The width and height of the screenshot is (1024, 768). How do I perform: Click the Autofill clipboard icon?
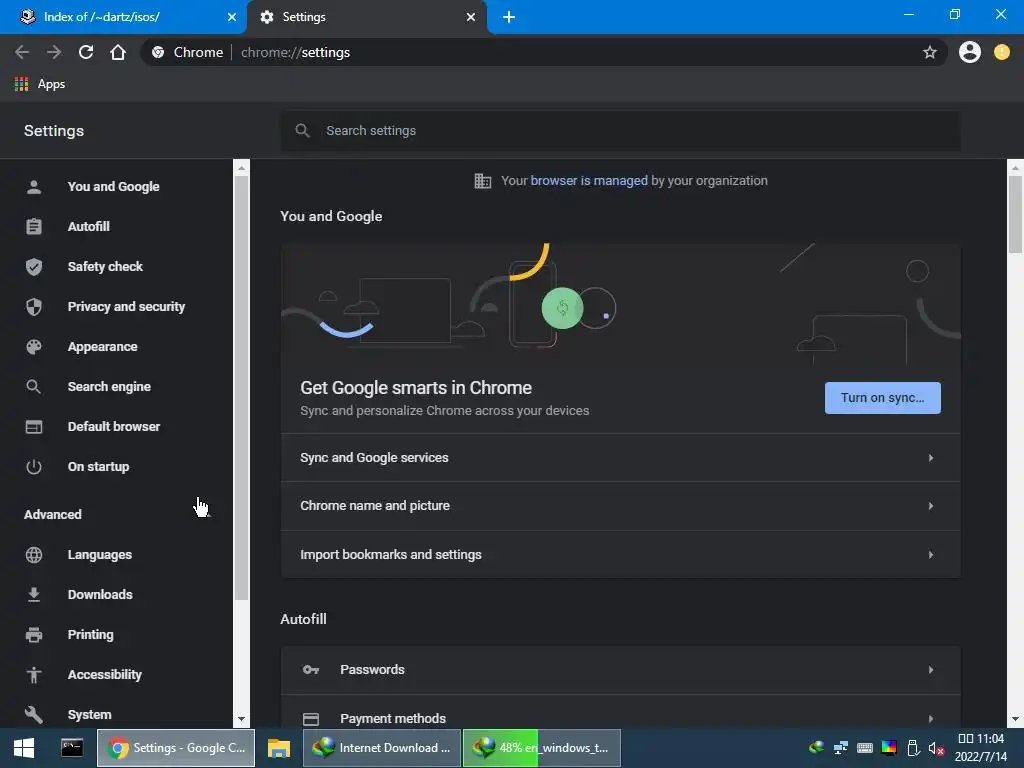[x=34, y=227]
